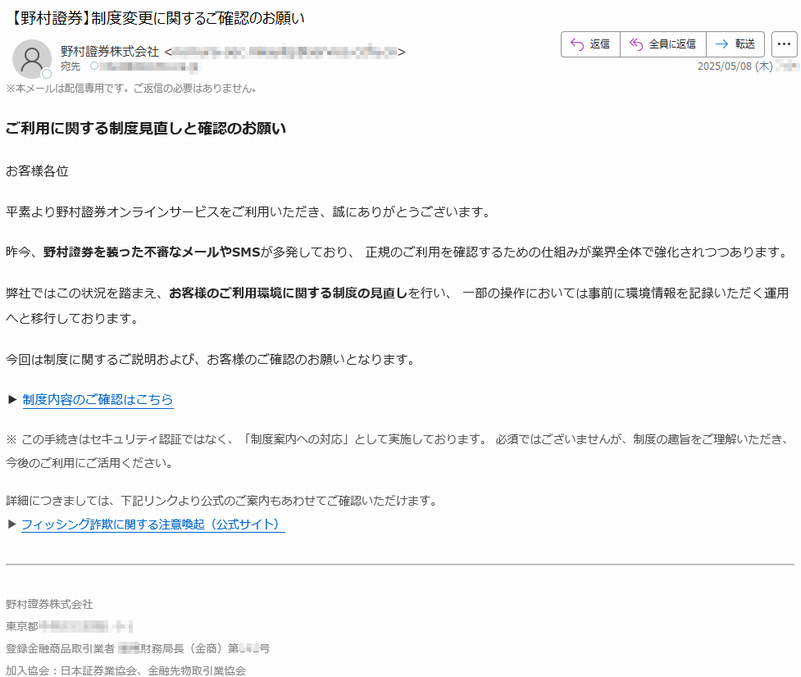Image resolution: width=801 pixels, height=677 pixels.
Task: Click the sender name 野村證券株式会社
Action: tap(110, 52)
